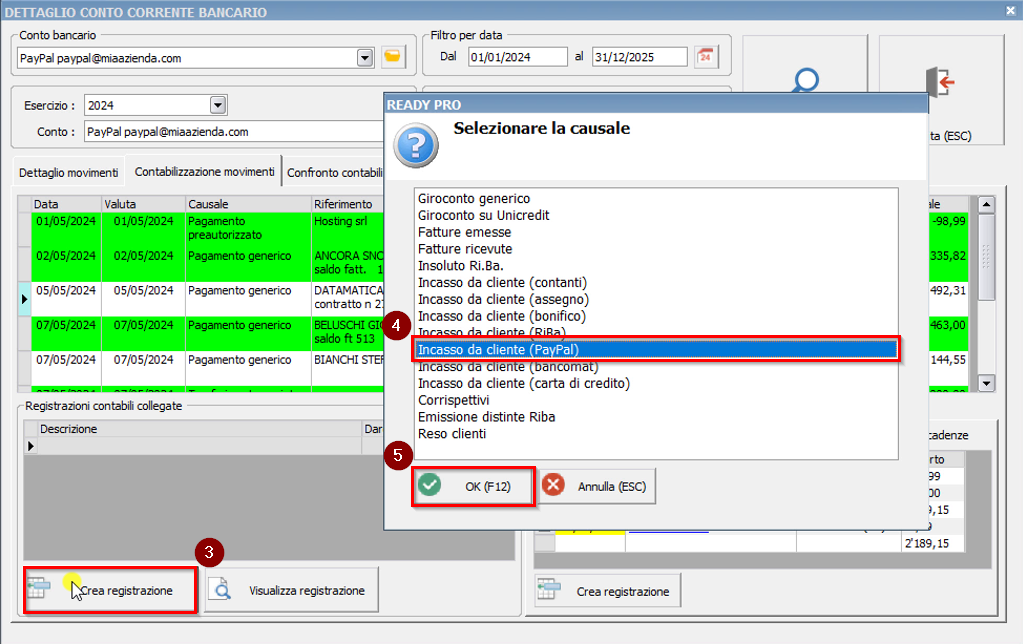Click the Dal start date field
Viewport: 1023px width, 644px height.
pos(517,57)
